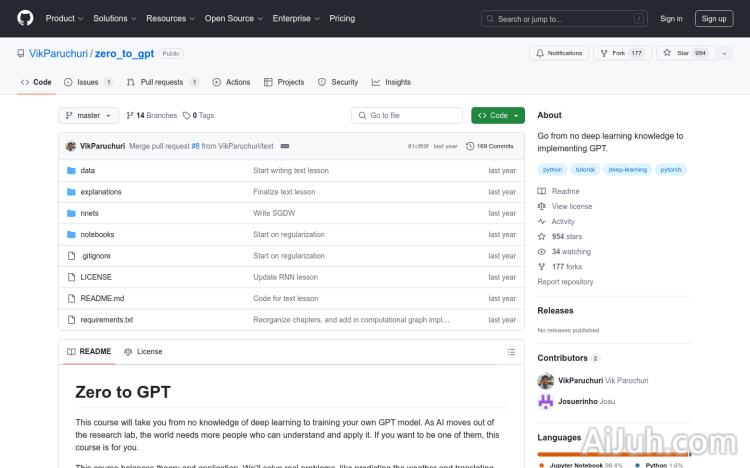Click the Sign up button
Viewport: 750px width, 468px height.
(714, 18)
